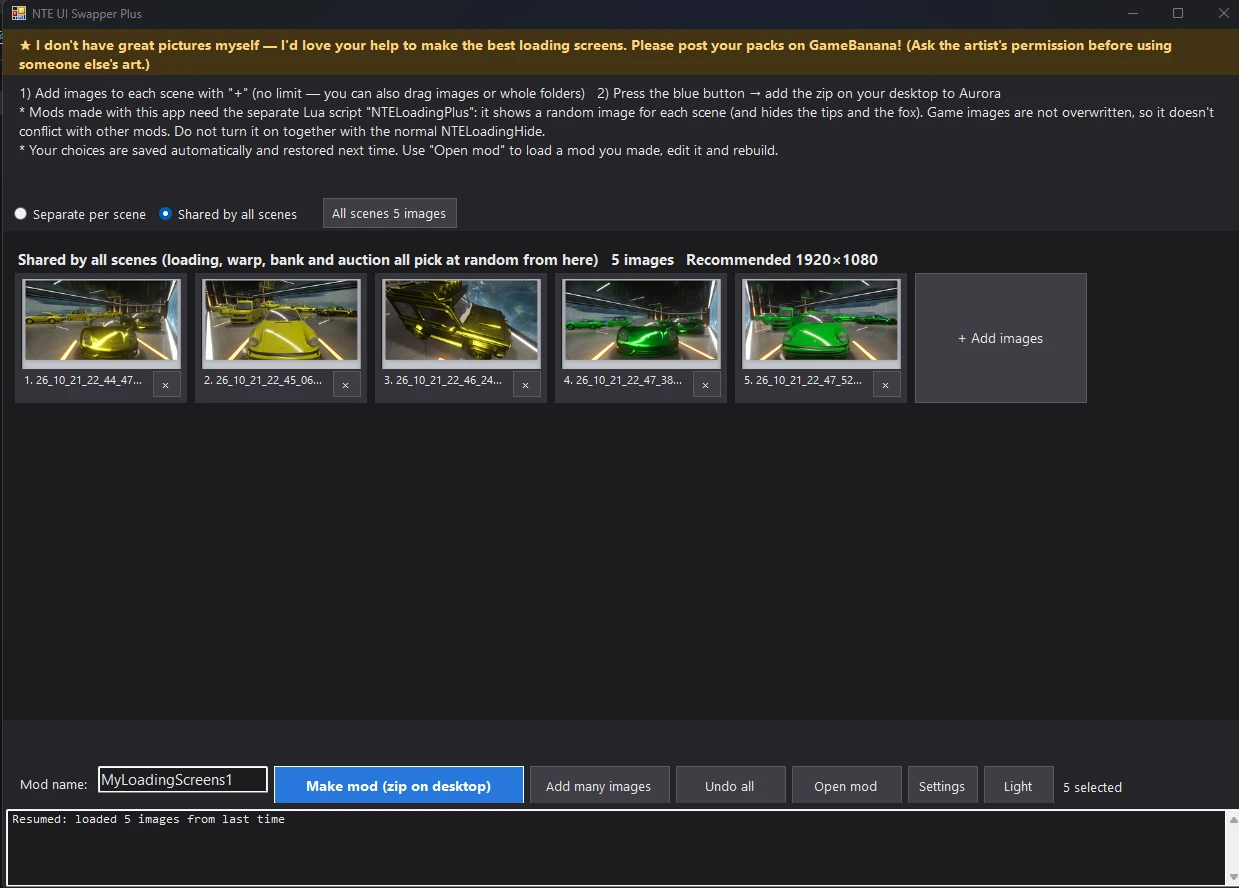This screenshot has height=888, width=1239.
Task: Remove image 4 ending 22_47_38 with its x
Action: [x=706, y=385]
